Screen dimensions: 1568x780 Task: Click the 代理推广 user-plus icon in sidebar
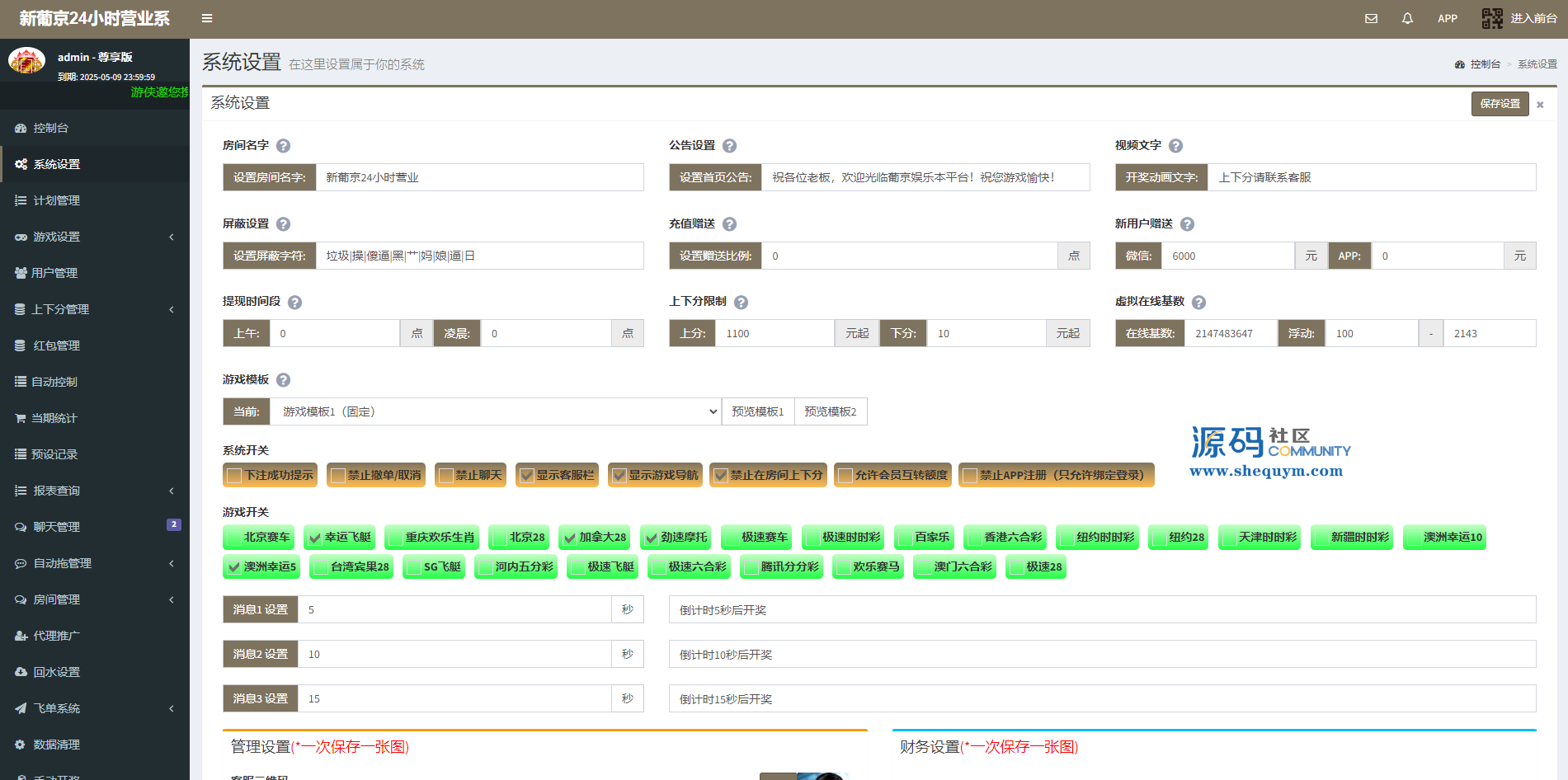[21, 636]
